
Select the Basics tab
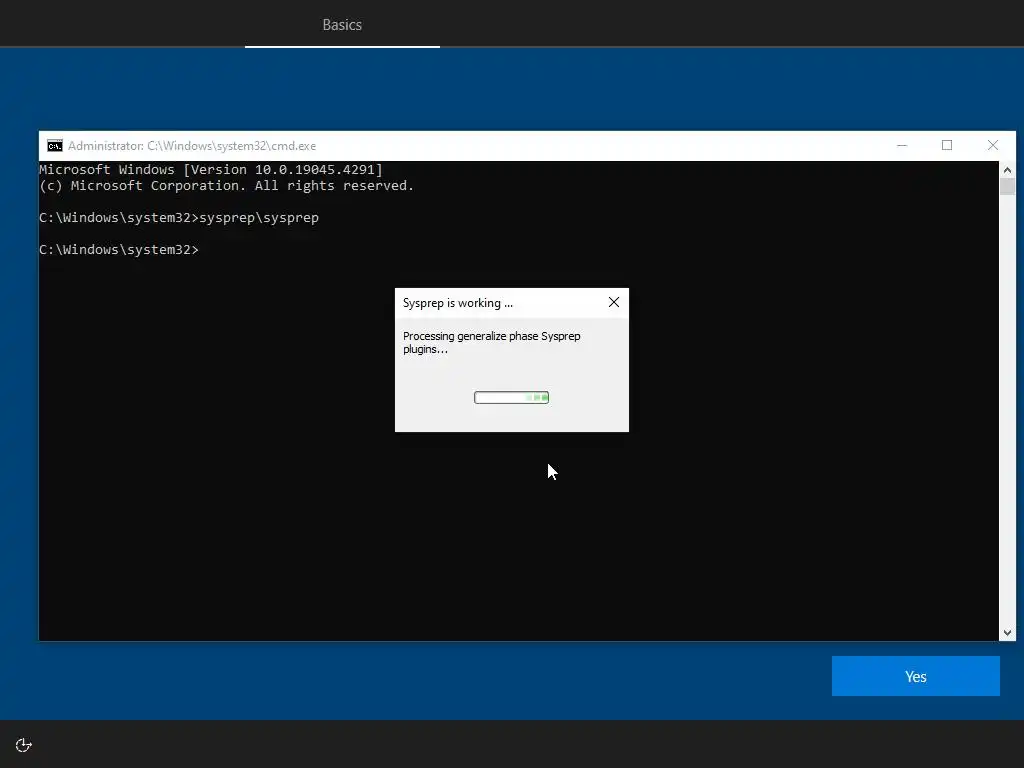(x=342, y=25)
